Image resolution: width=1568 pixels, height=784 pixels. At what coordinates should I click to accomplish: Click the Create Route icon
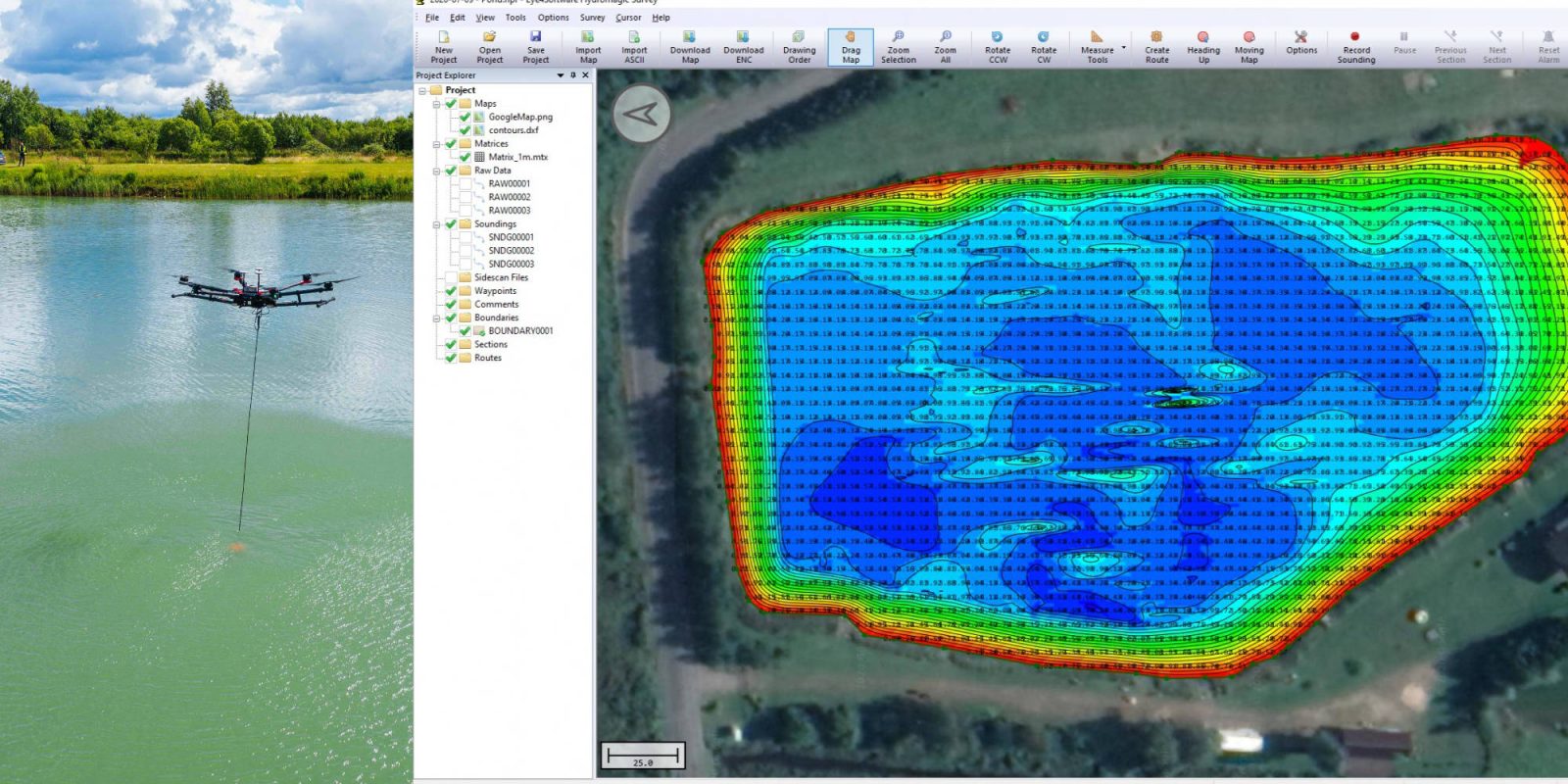coord(1156,46)
